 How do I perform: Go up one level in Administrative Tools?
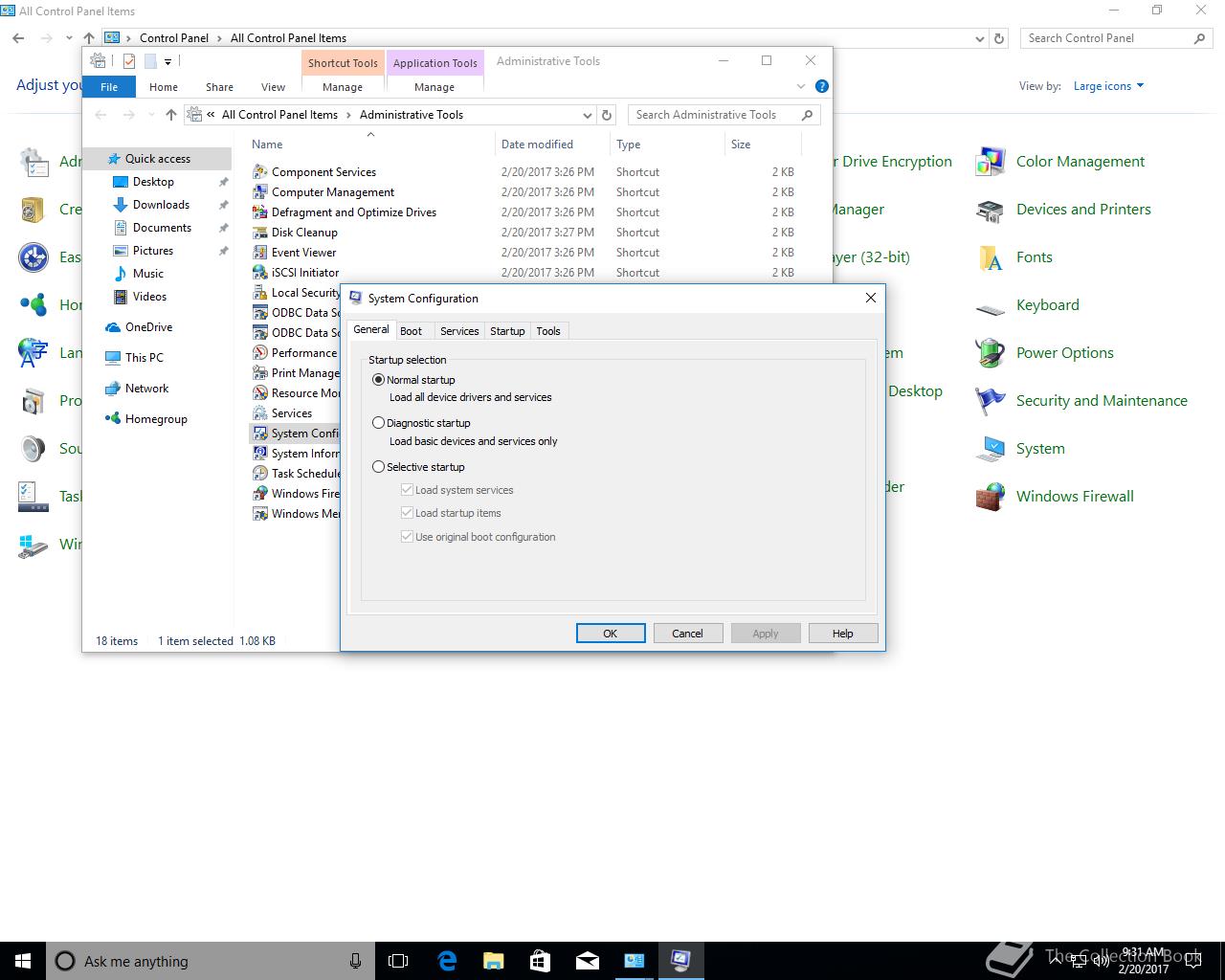[171, 115]
